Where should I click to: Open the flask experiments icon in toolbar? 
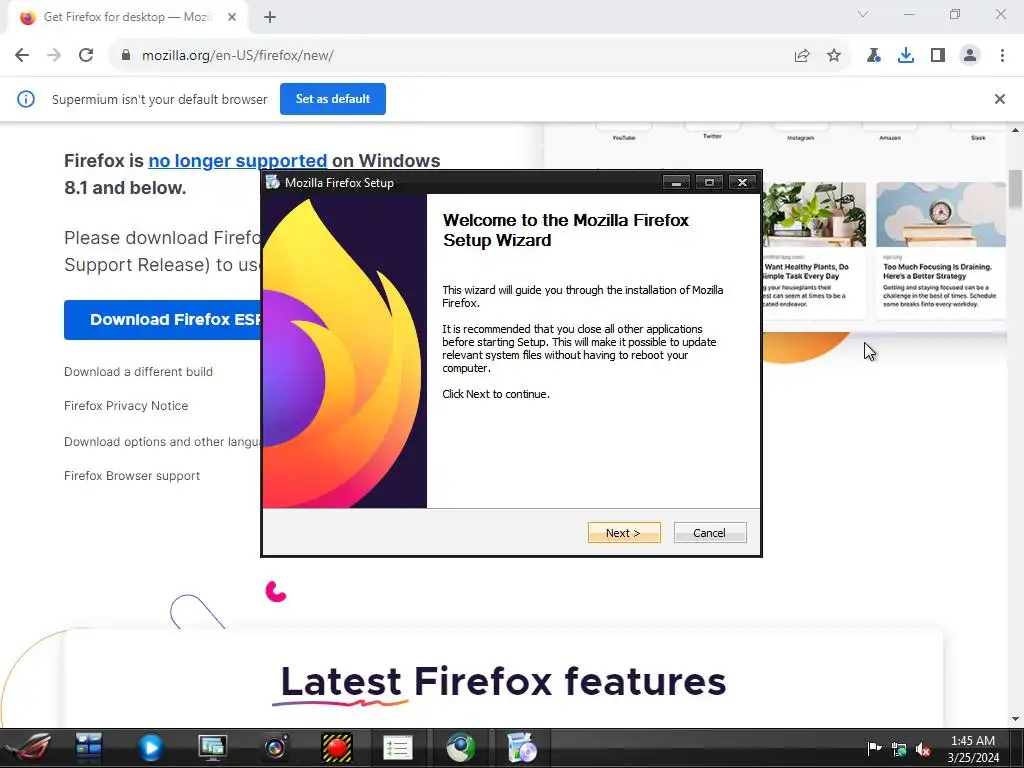pos(873,56)
